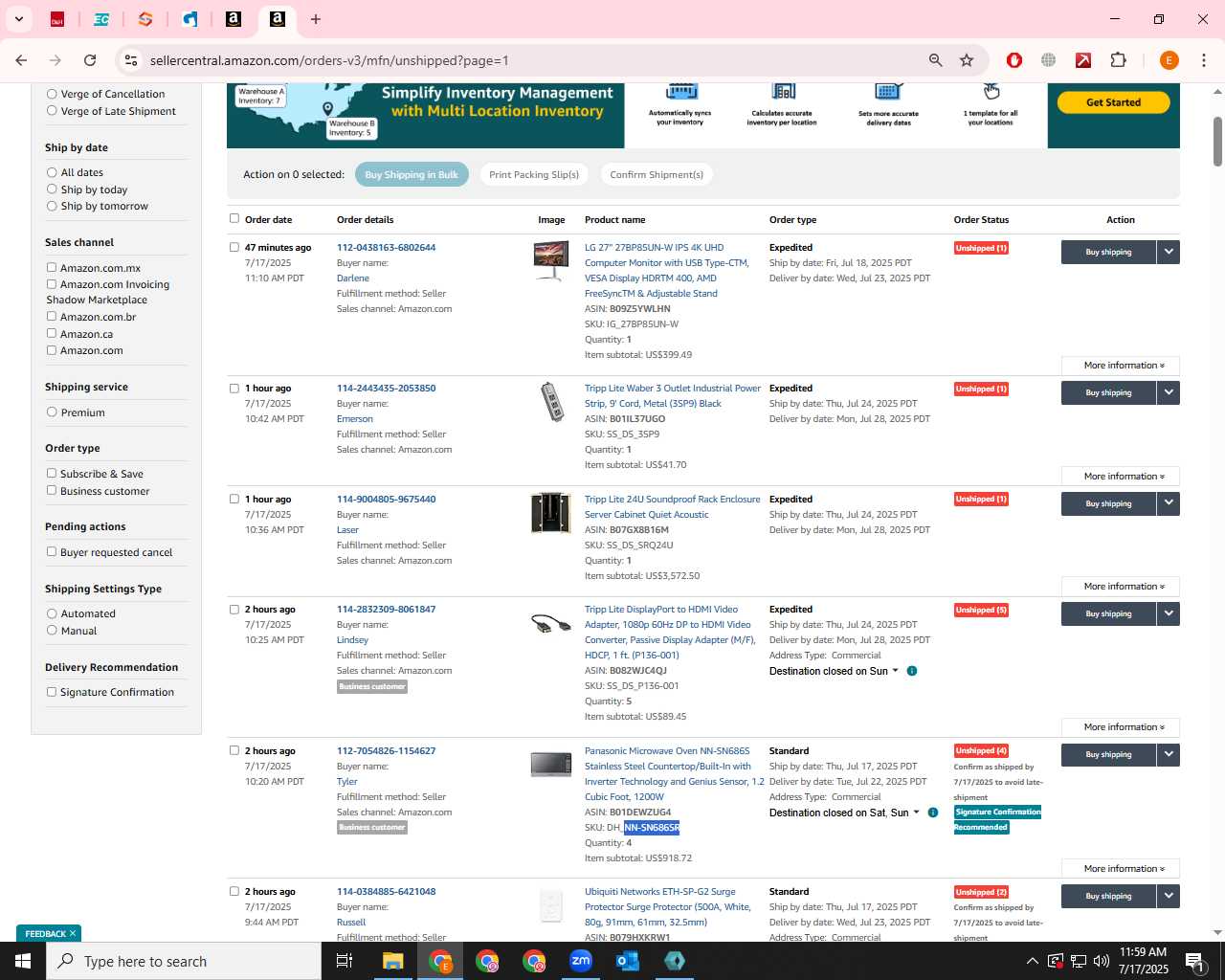Open the Chrome profile avatar E
This screenshot has width=1225, height=980.
1169,60
